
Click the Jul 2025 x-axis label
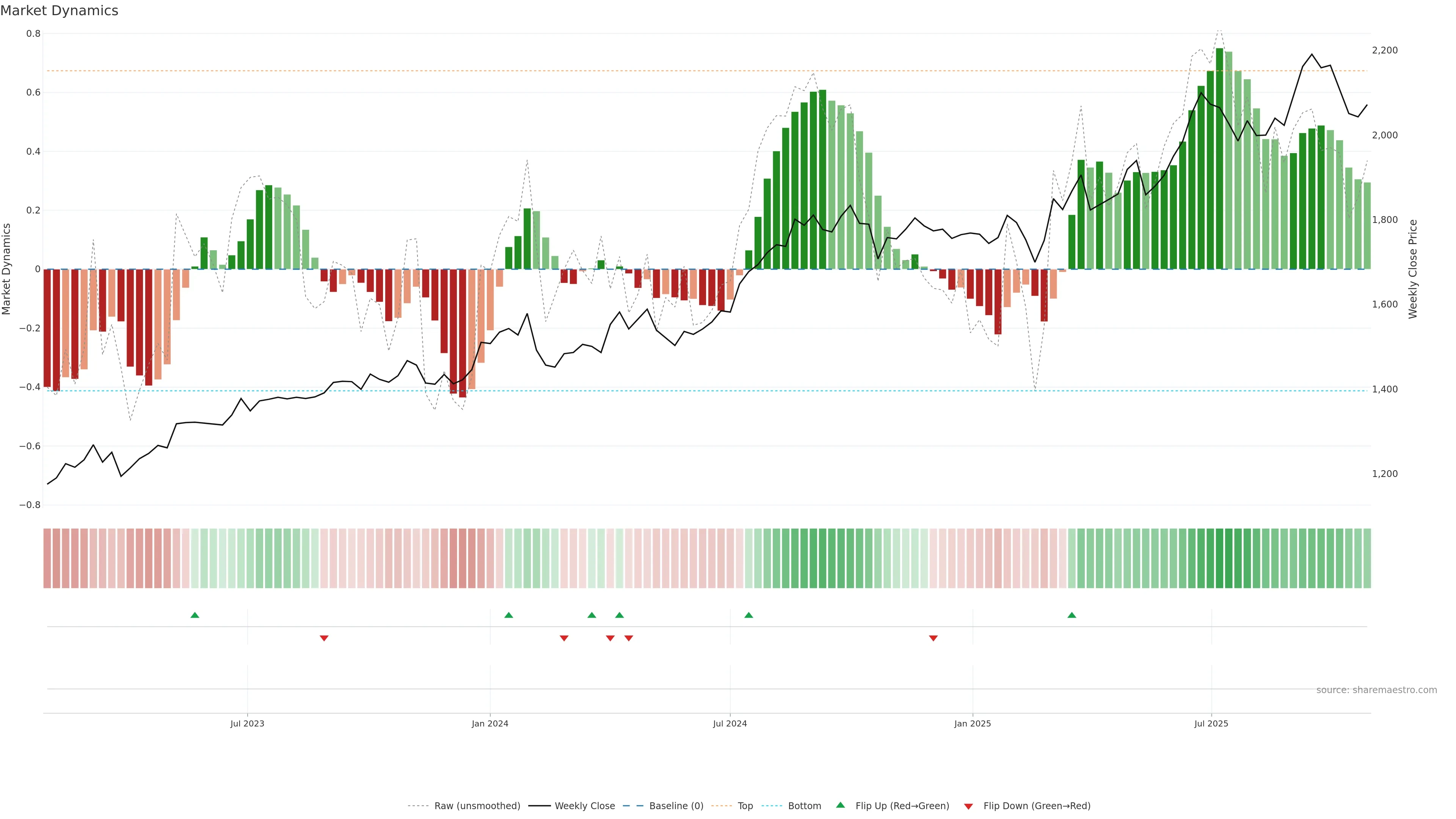click(1211, 723)
